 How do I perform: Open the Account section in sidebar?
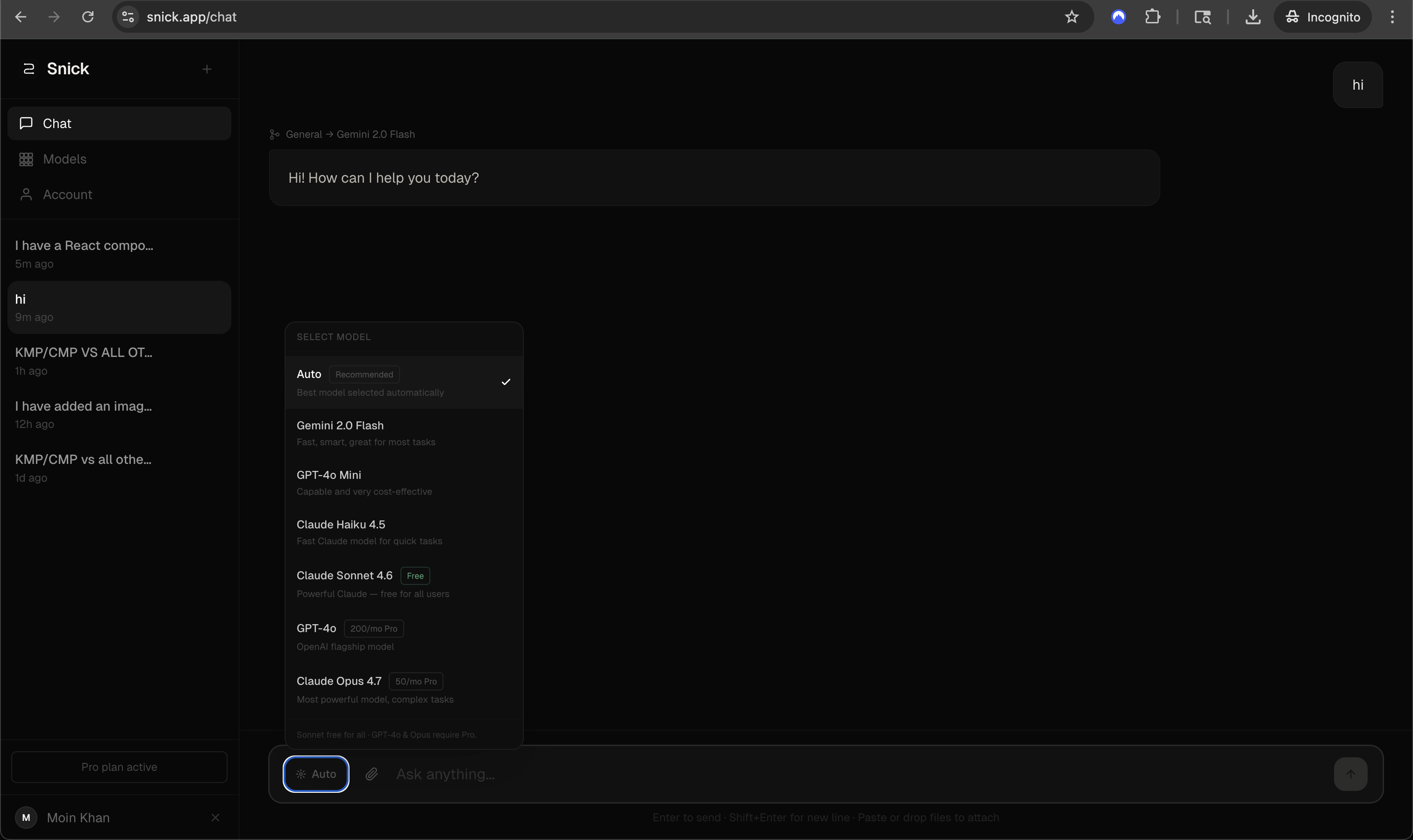120,195
